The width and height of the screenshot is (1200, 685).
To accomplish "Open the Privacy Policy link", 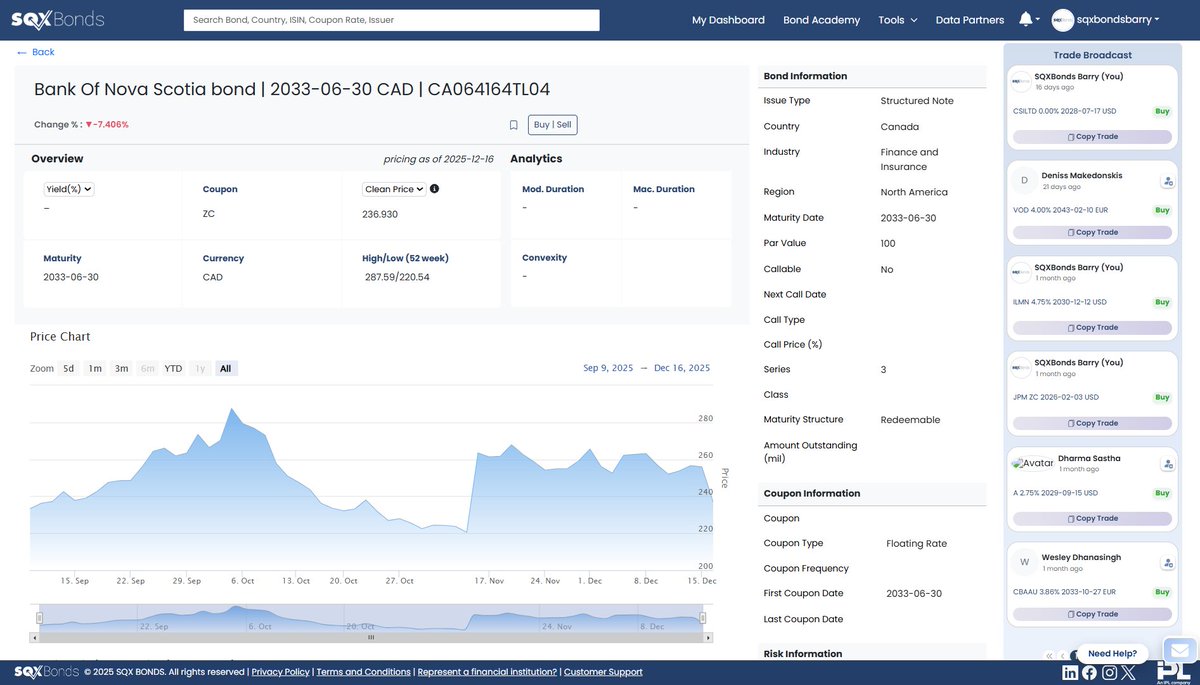I will [281, 672].
